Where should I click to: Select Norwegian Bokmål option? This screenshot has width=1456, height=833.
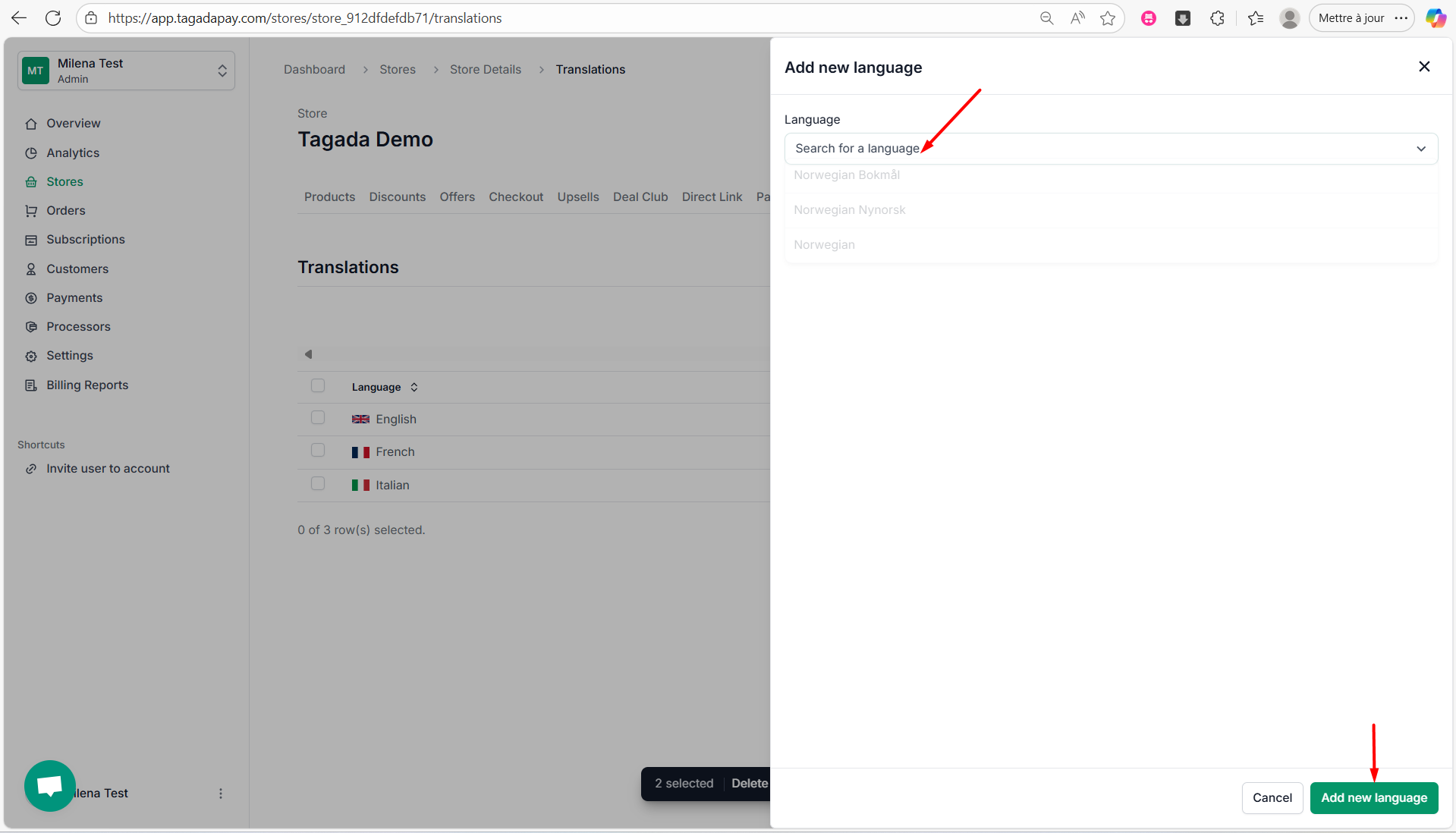pos(1111,175)
